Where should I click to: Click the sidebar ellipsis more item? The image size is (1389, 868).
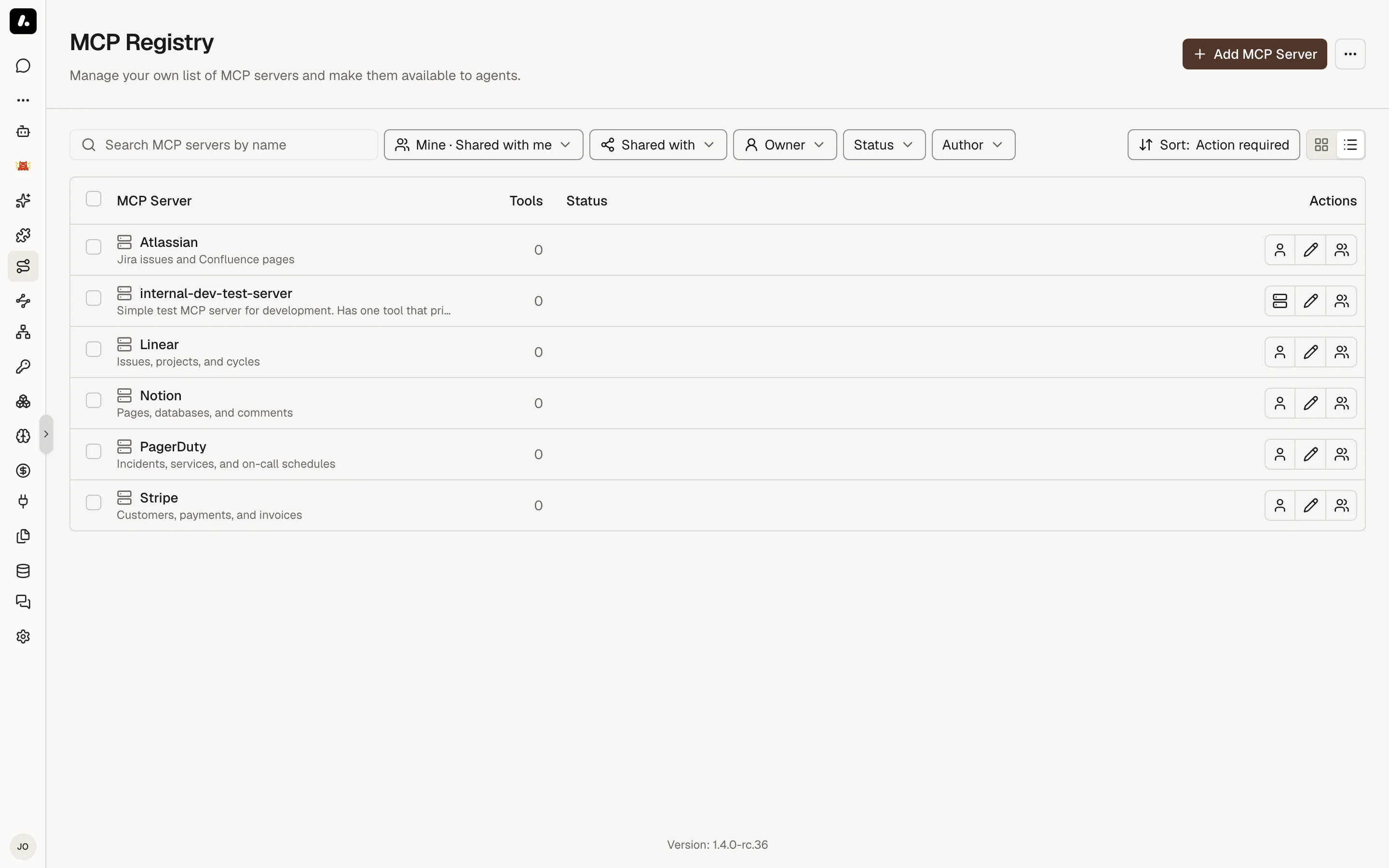23,100
